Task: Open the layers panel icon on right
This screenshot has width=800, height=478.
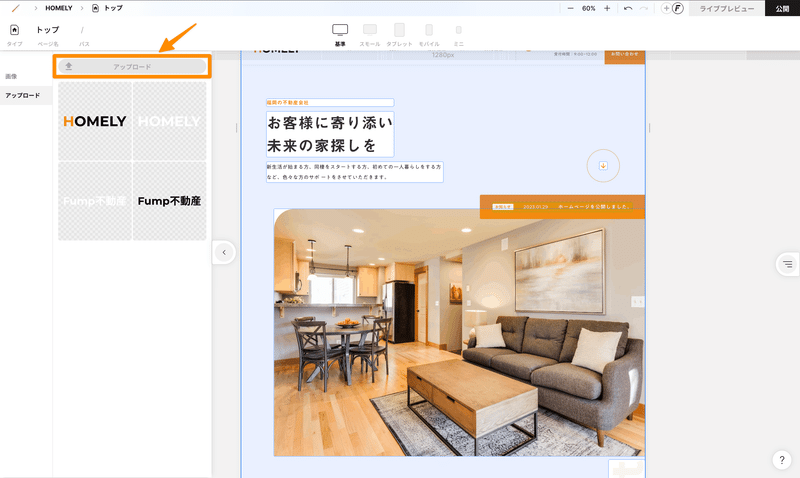Action: point(788,264)
